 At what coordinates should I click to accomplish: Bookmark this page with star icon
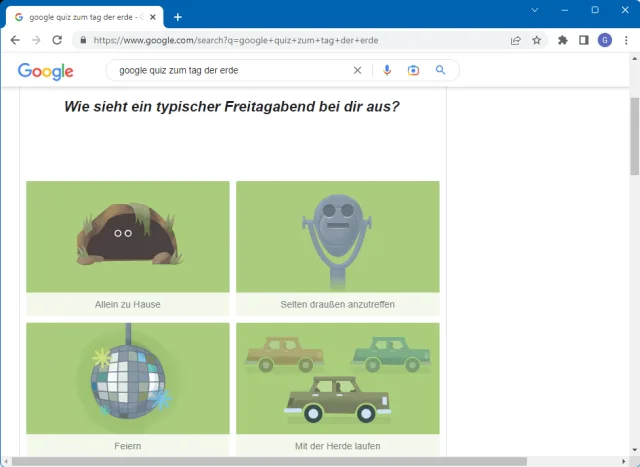tap(537, 40)
